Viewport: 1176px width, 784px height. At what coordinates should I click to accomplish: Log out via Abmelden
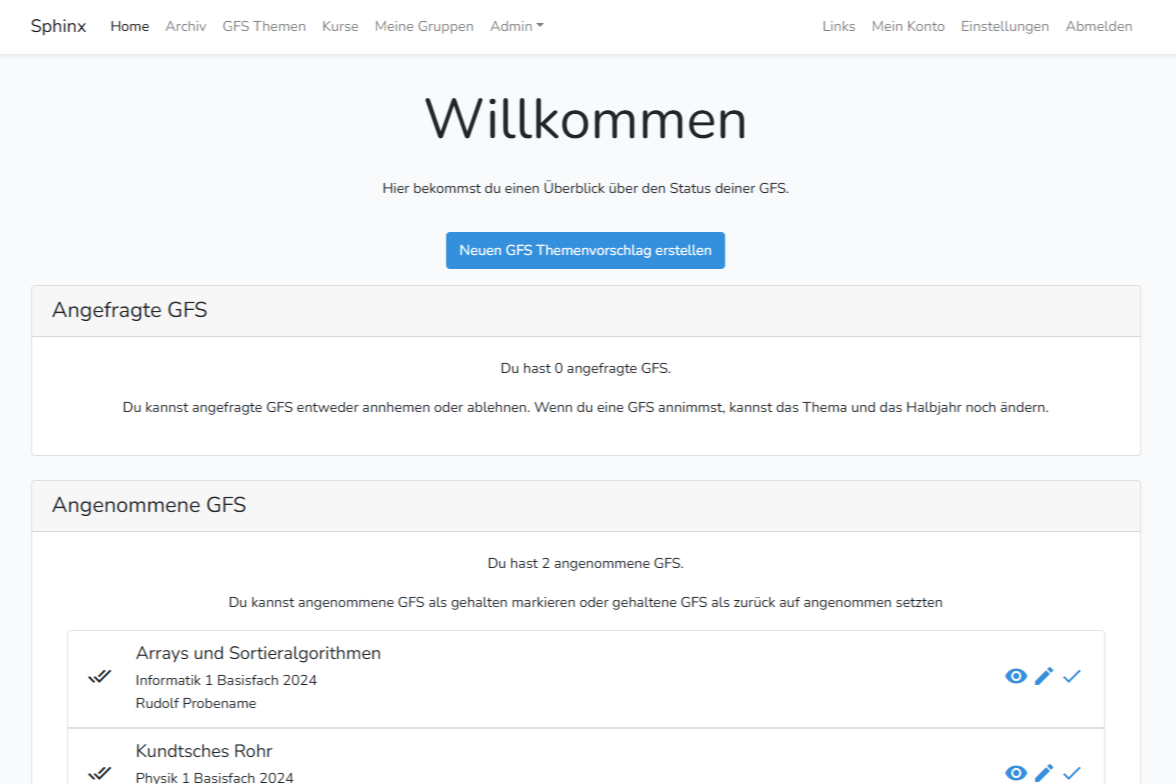click(x=1098, y=26)
